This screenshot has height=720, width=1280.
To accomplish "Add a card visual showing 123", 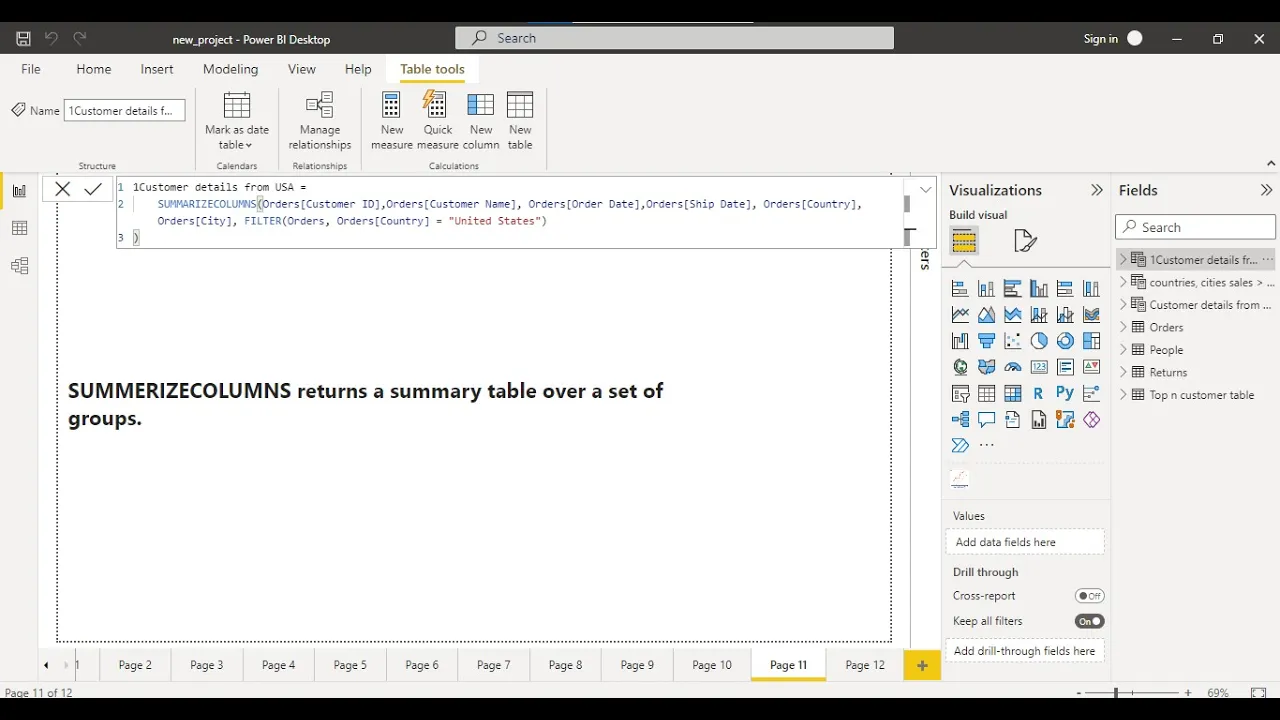I will tap(1039, 367).
